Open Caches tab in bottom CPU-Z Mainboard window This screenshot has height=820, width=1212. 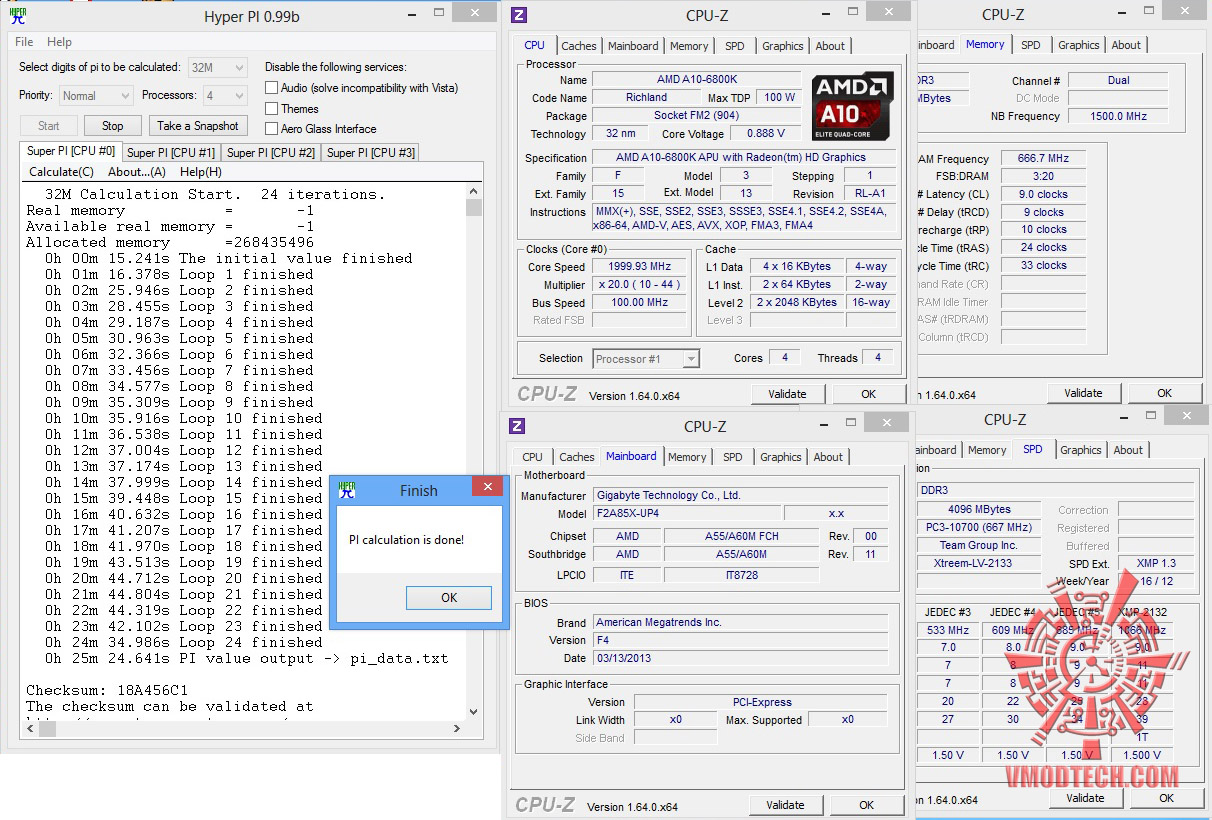(x=576, y=457)
